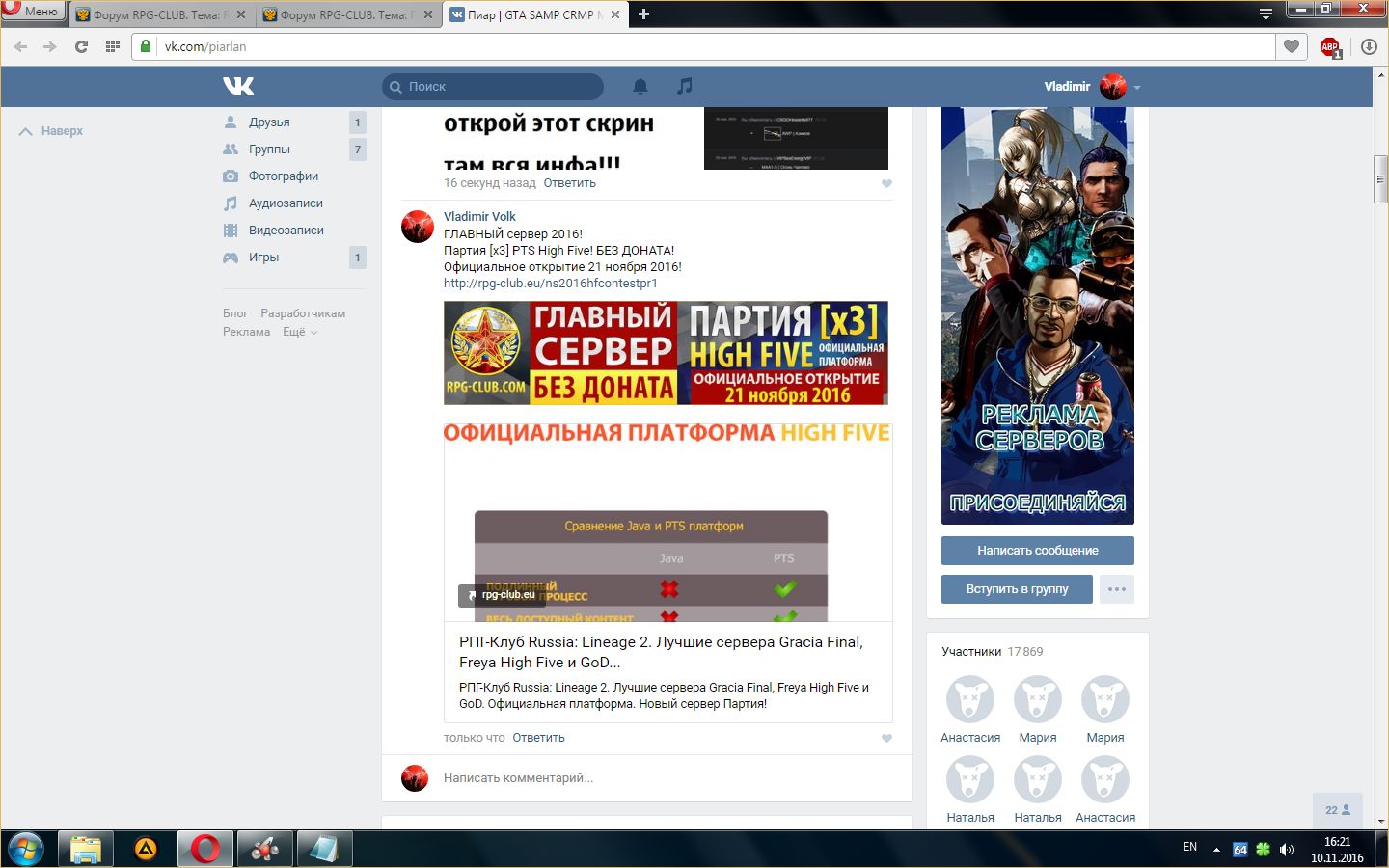Click the green secure lock icon
This screenshot has height=868, width=1389.
pyautogui.click(x=146, y=46)
